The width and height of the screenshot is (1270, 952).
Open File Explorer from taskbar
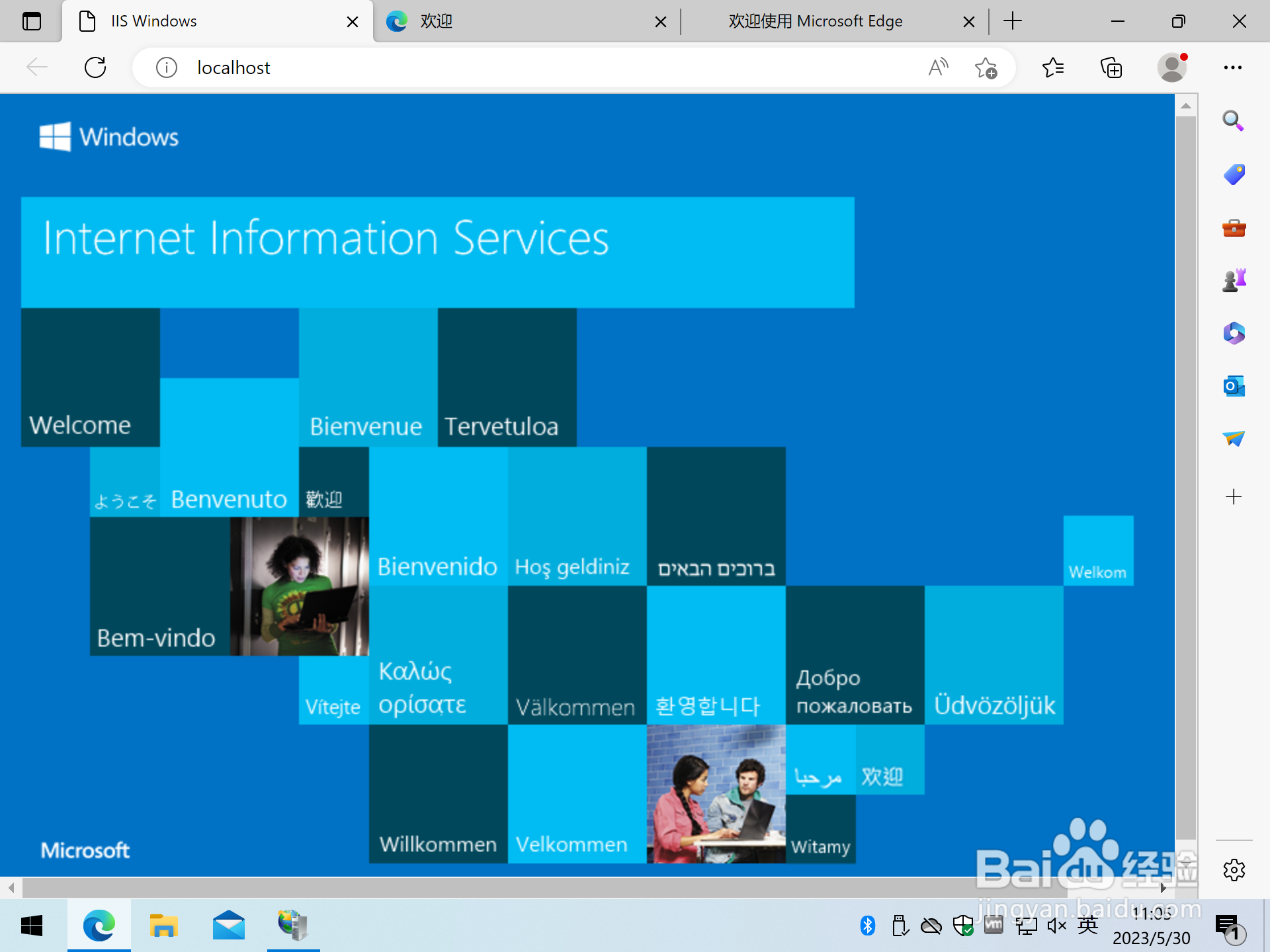(163, 926)
